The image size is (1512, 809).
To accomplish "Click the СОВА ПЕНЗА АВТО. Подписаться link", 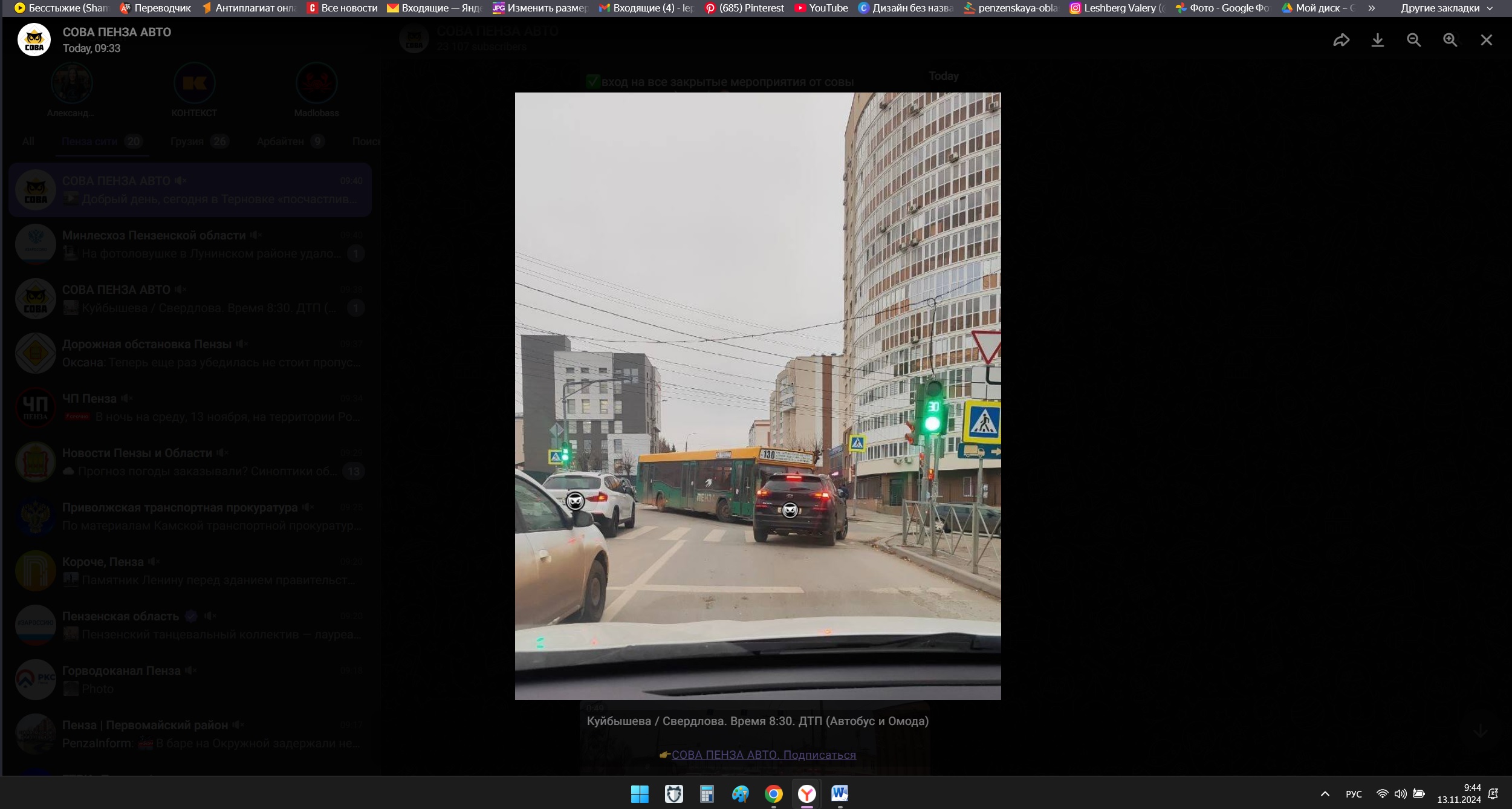I will tap(764, 755).
